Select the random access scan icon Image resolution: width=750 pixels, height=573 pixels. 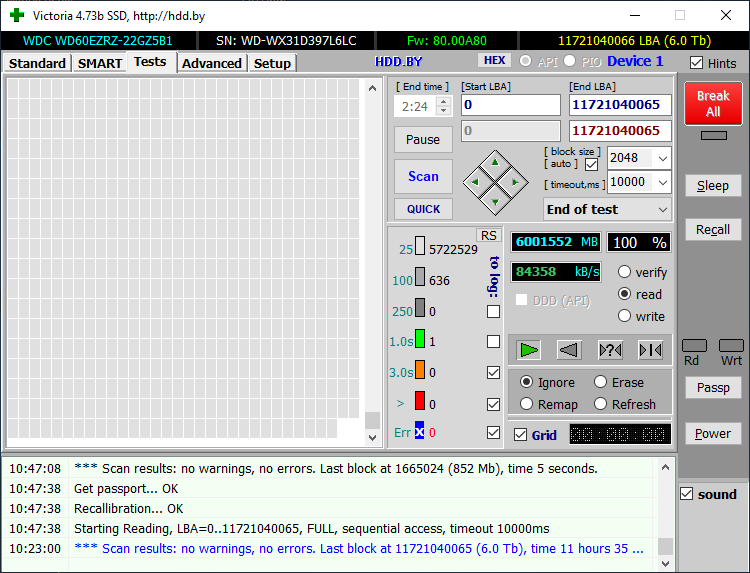coord(610,349)
